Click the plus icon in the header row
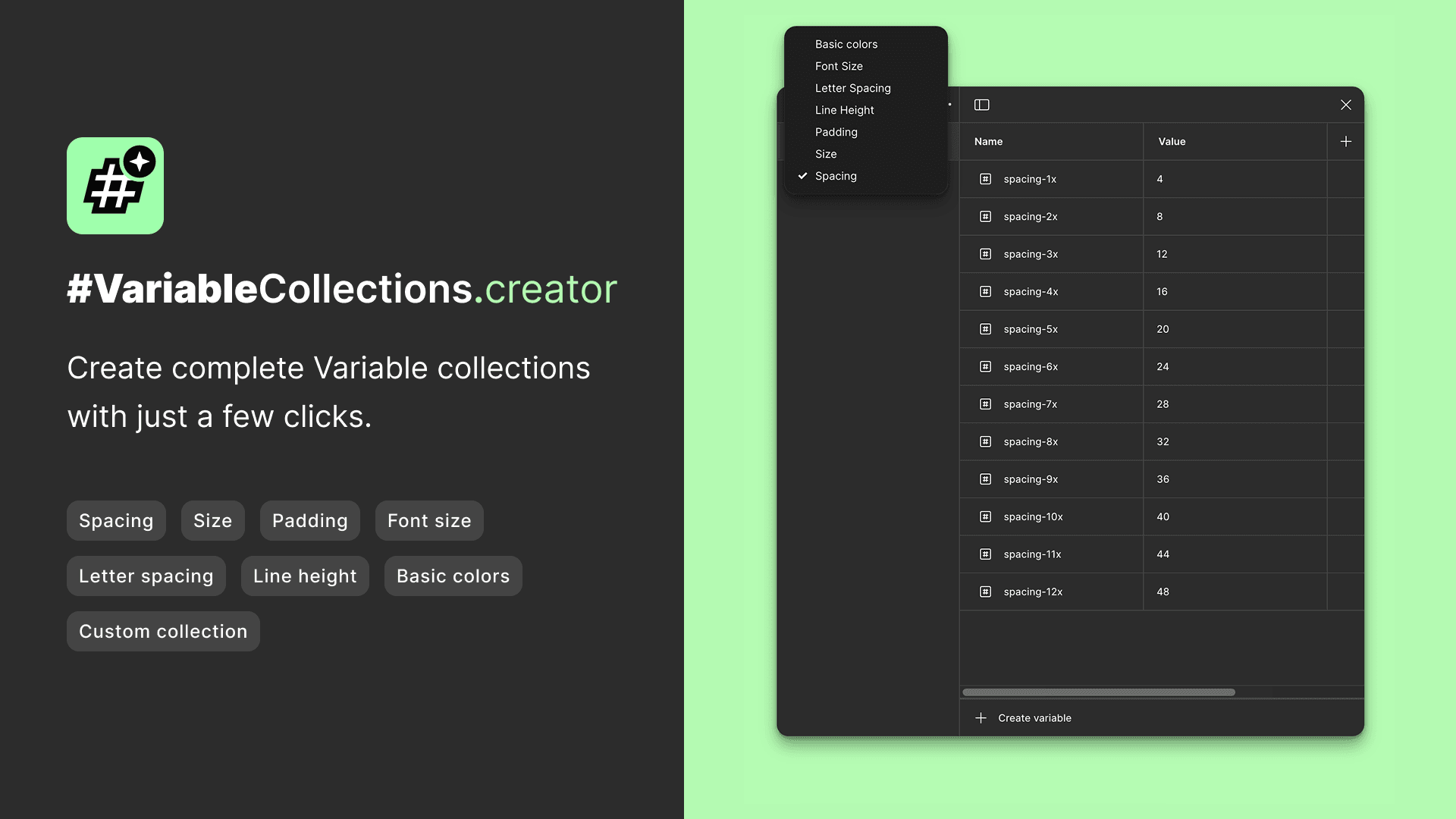 [1345, 142]
